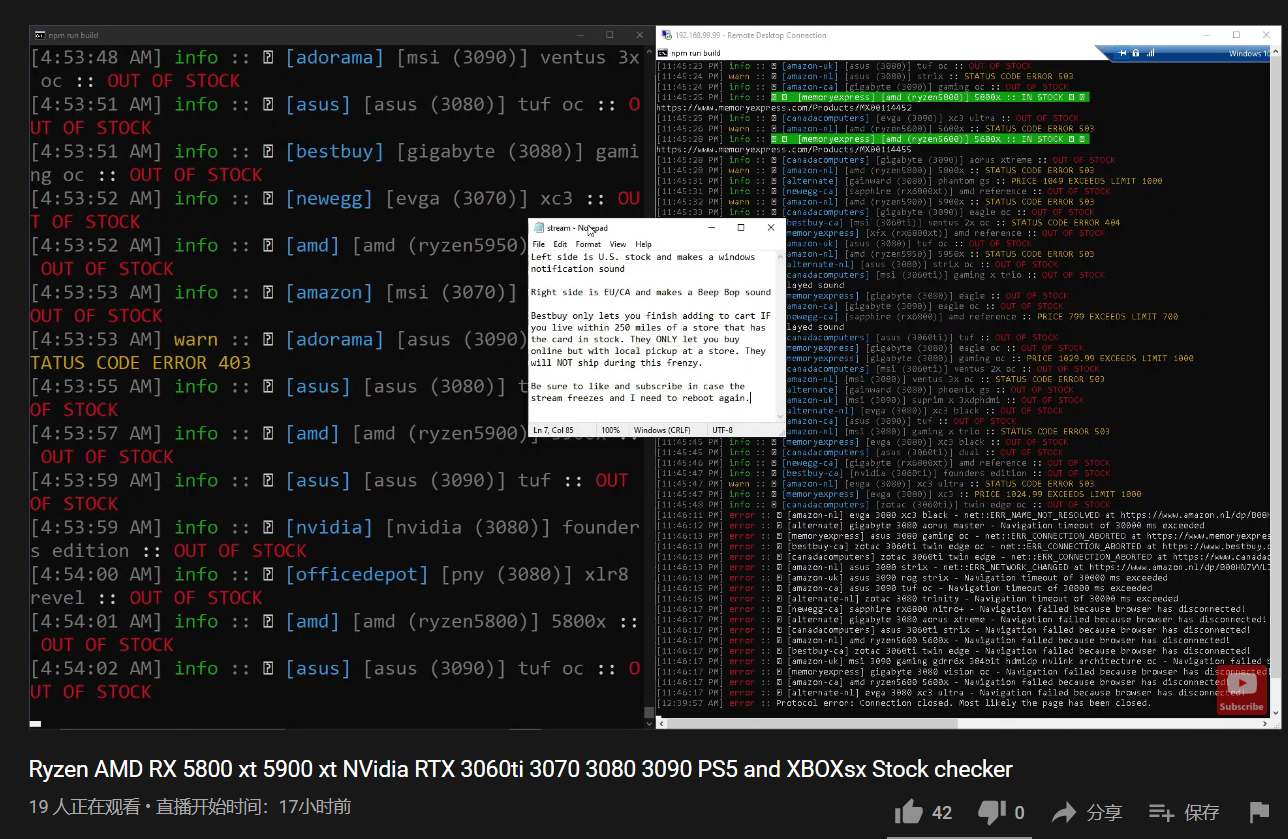Image resolution: width=1288 pixels, height=839 pixels.
Task: Click the 'PRICE 799 EXCEEDS LIMIT 700' text
Action: 1108,316
